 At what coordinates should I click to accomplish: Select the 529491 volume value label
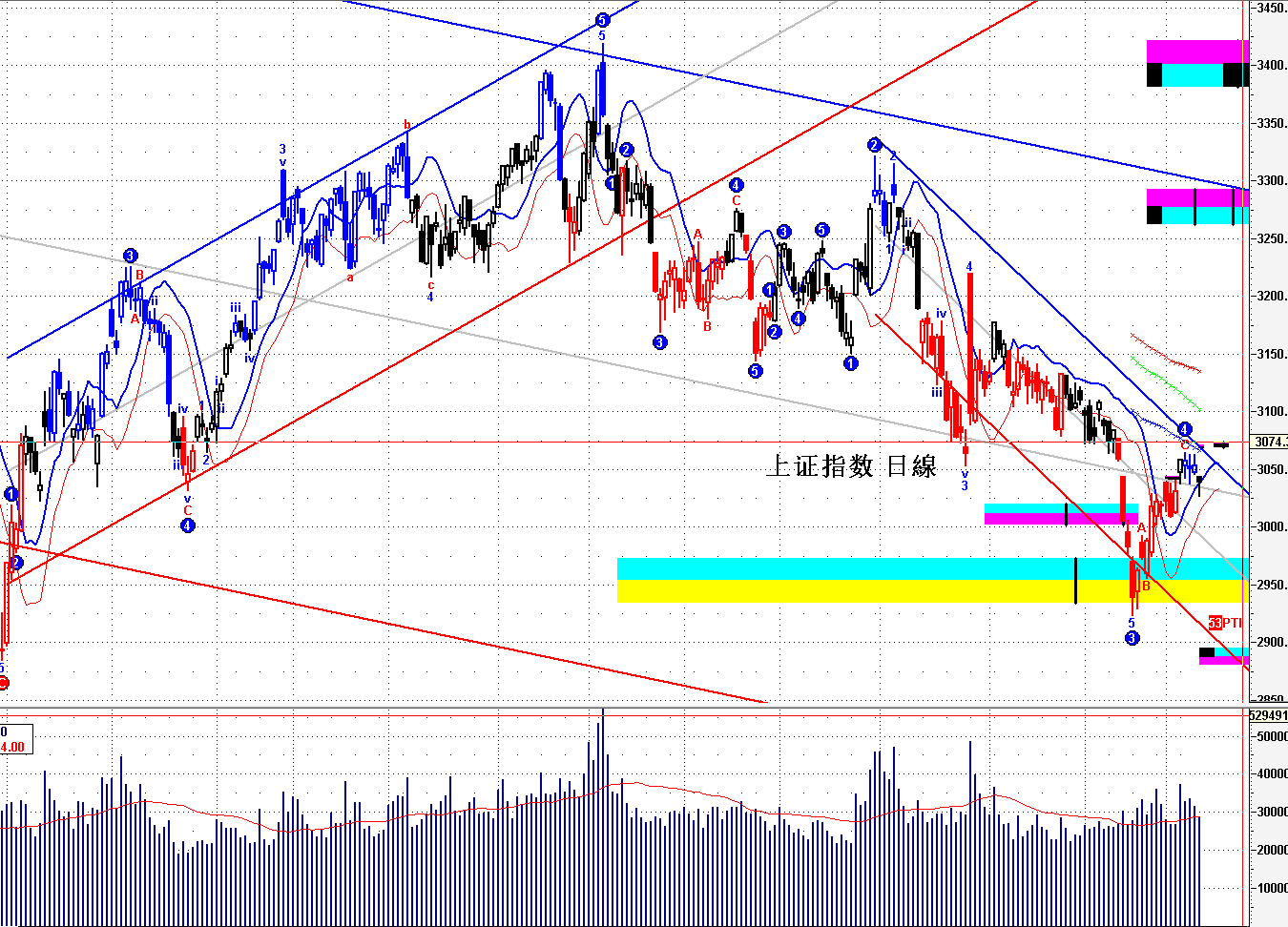[x=1268, y=715]
